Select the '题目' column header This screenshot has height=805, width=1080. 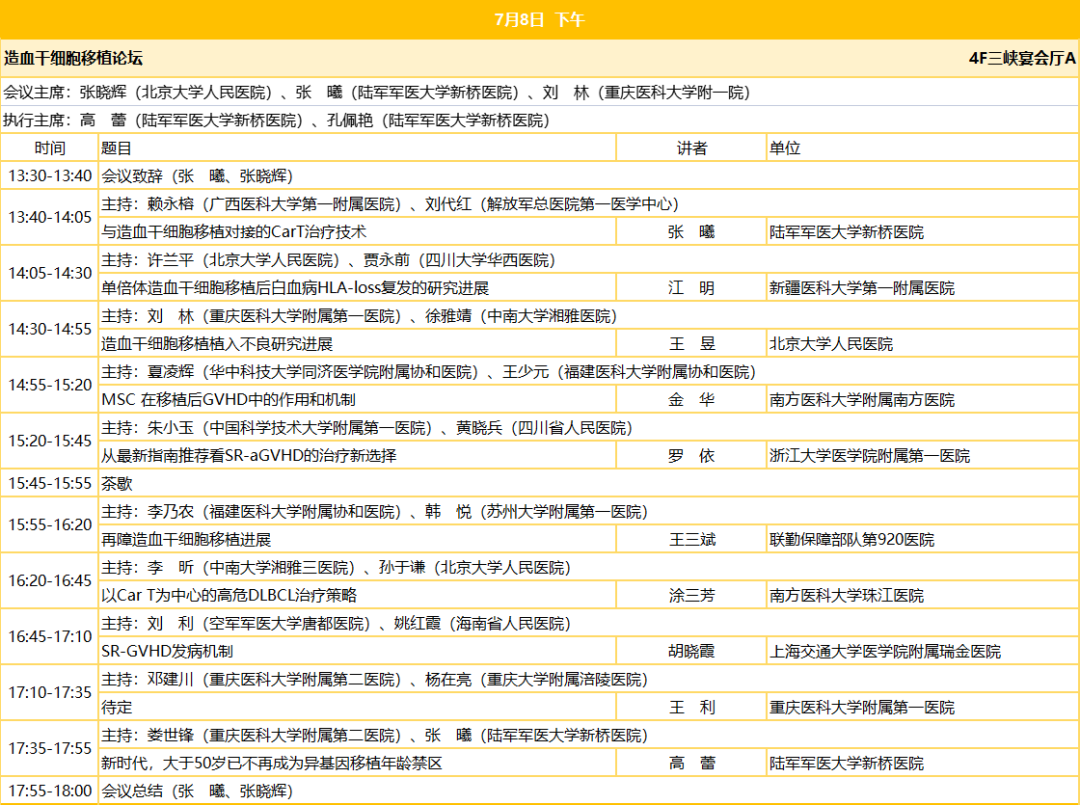pos(357,148)
